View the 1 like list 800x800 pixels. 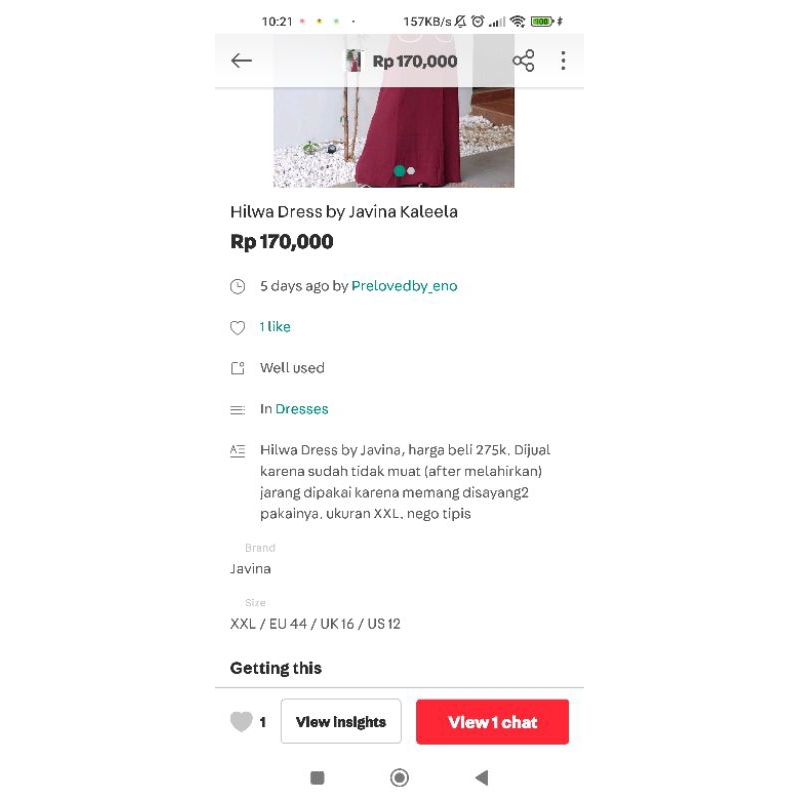click(x=275, y=327)
